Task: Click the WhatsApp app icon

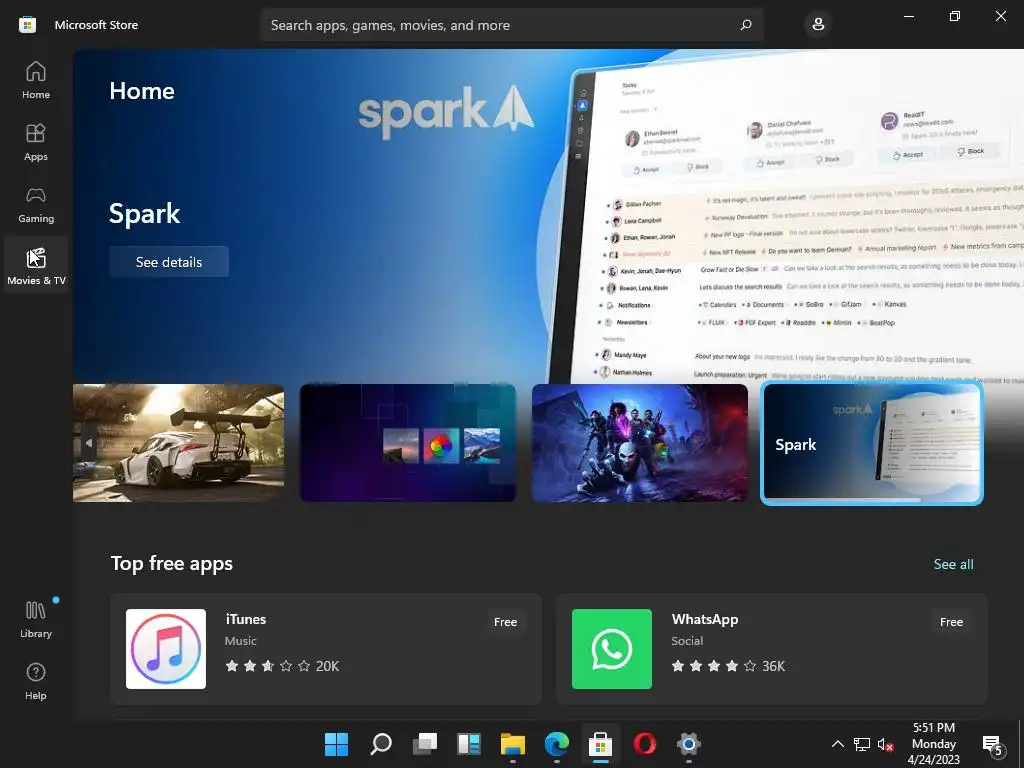Action: pos(612,648)
